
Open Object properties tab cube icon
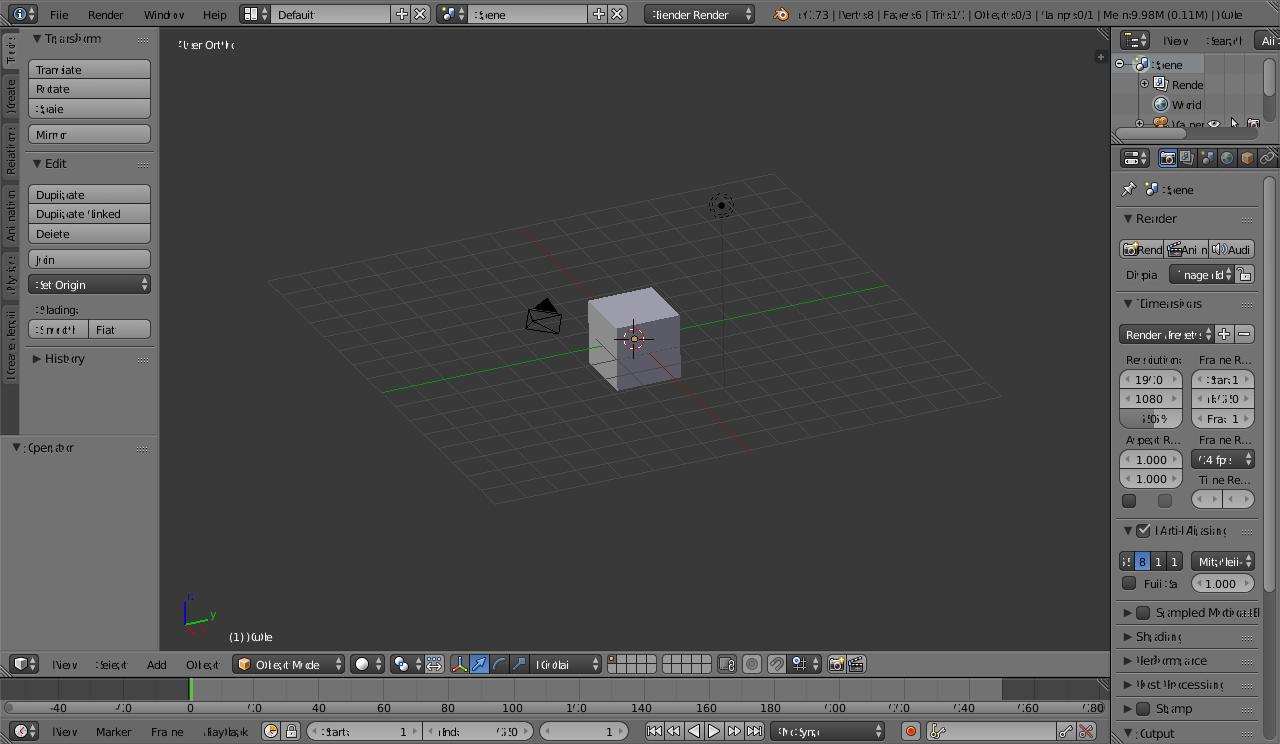point(1247,158)
